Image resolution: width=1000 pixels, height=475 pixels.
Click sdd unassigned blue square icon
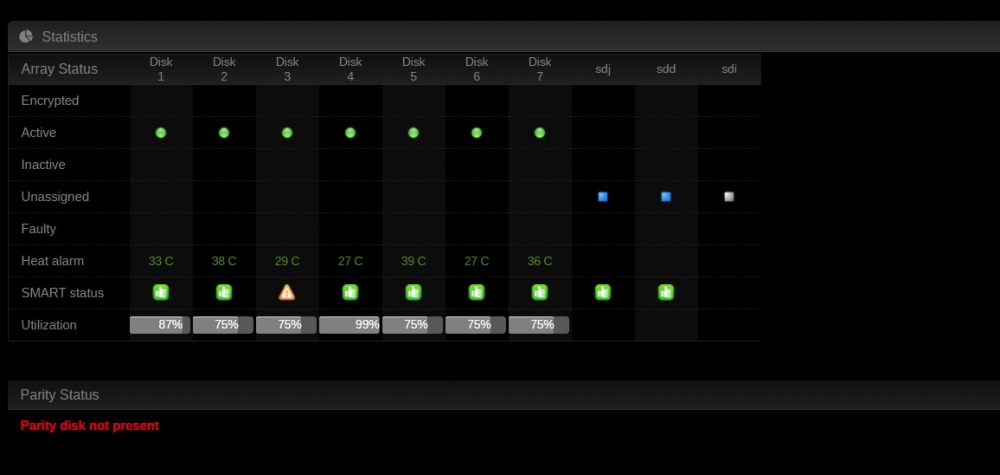(x=666, y=196)
